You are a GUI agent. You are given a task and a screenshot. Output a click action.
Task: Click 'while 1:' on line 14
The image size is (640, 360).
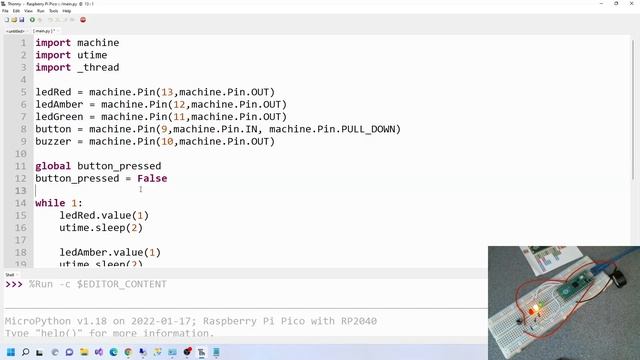(x=59, y=203)
